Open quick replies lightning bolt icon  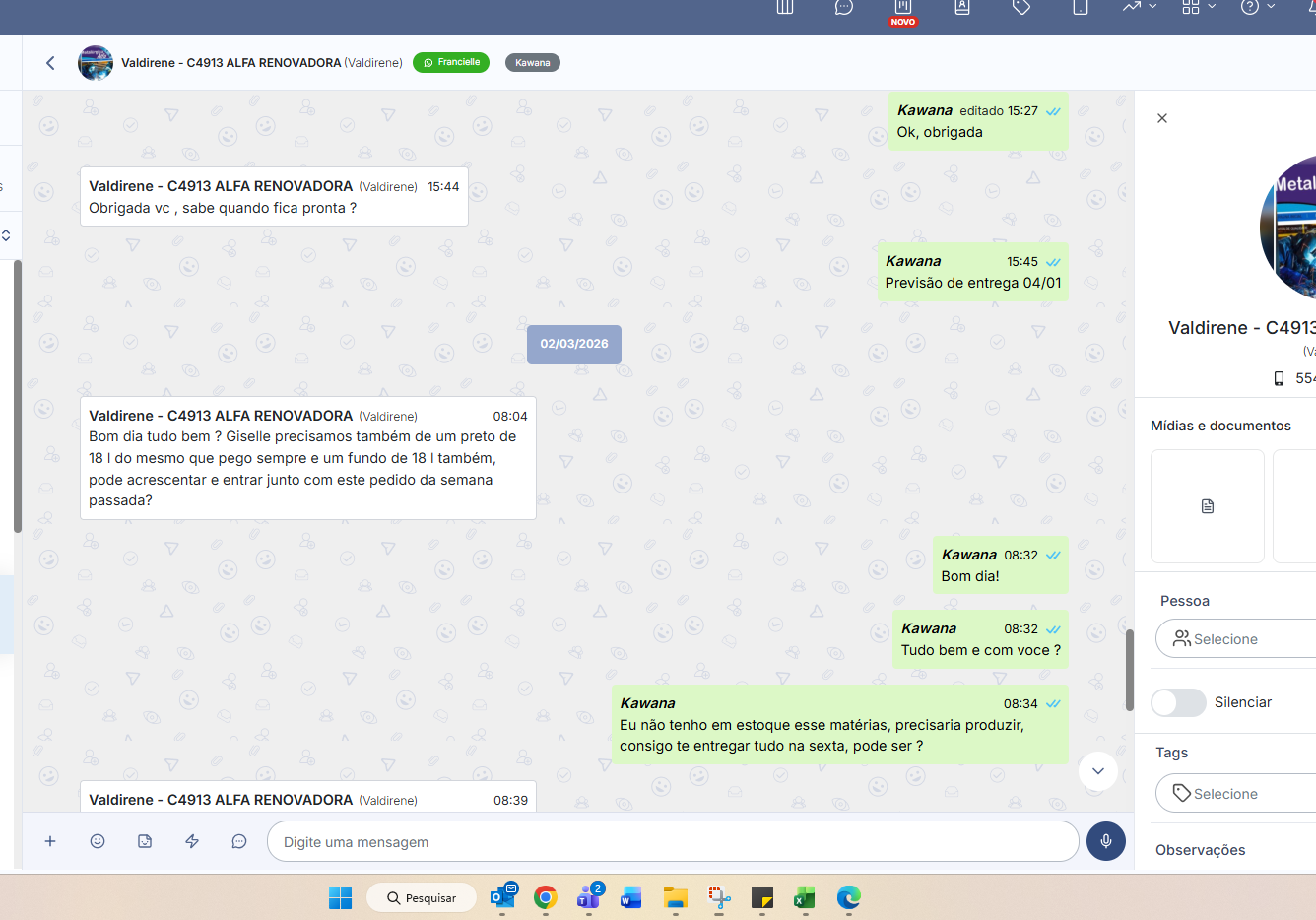(192, 841)
